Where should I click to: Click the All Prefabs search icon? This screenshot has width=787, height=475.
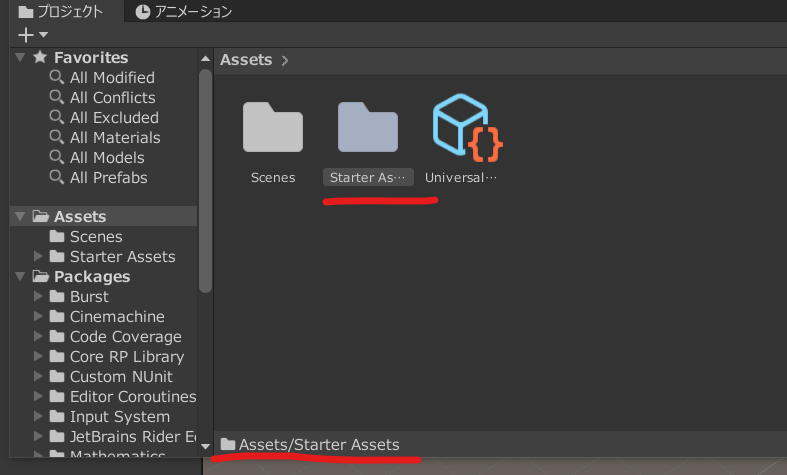tap(57, 177)
